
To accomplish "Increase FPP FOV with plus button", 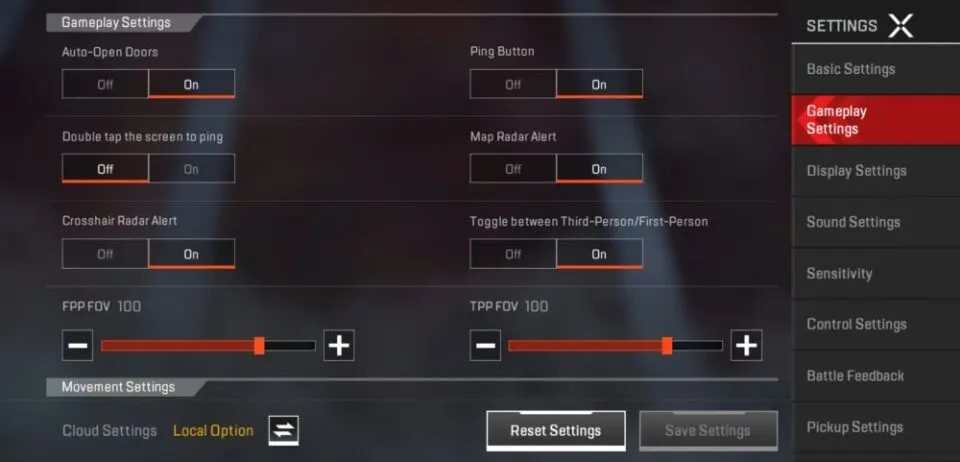I will (x=339, y=345).
